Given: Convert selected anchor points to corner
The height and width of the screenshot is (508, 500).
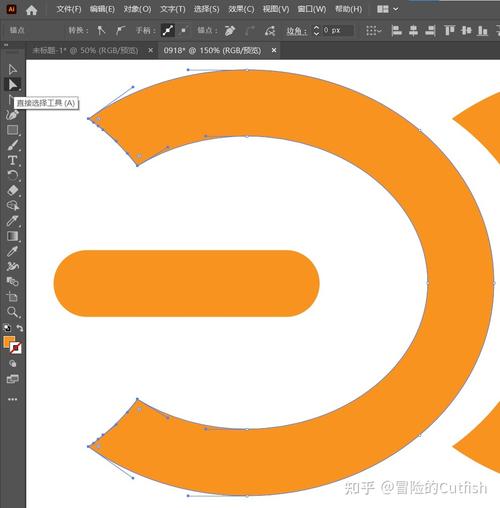Looking at the screenshot, I should [101, 31].
